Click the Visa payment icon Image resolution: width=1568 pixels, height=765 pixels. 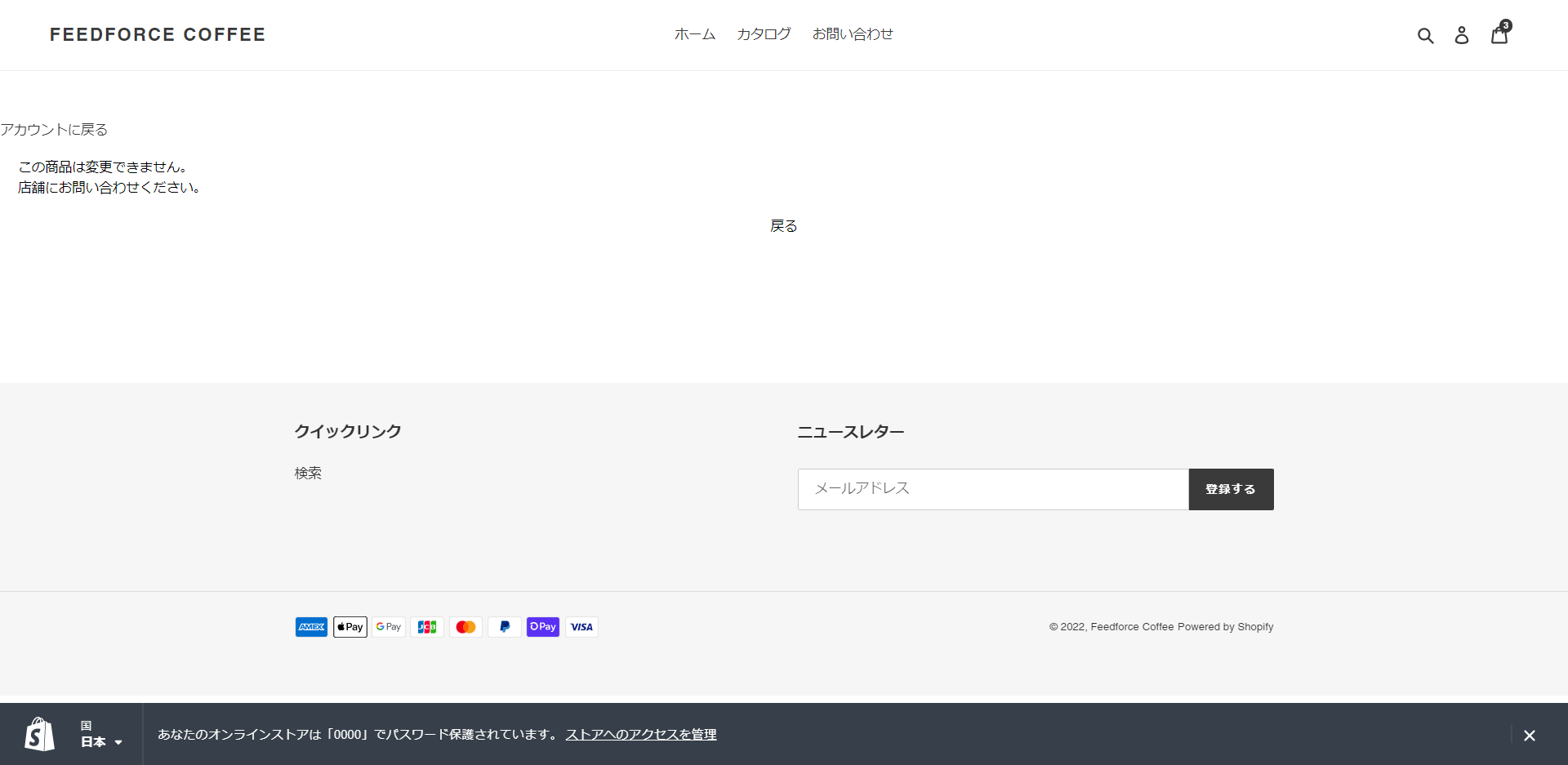(x=581, y=627)
